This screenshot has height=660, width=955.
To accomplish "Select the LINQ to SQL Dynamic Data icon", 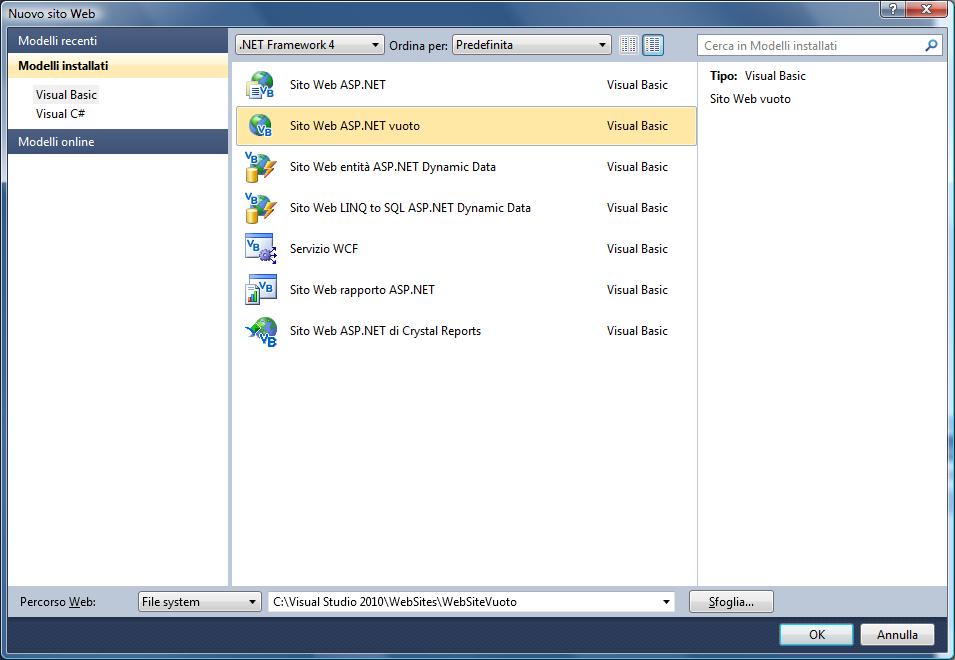I will 260,208.
